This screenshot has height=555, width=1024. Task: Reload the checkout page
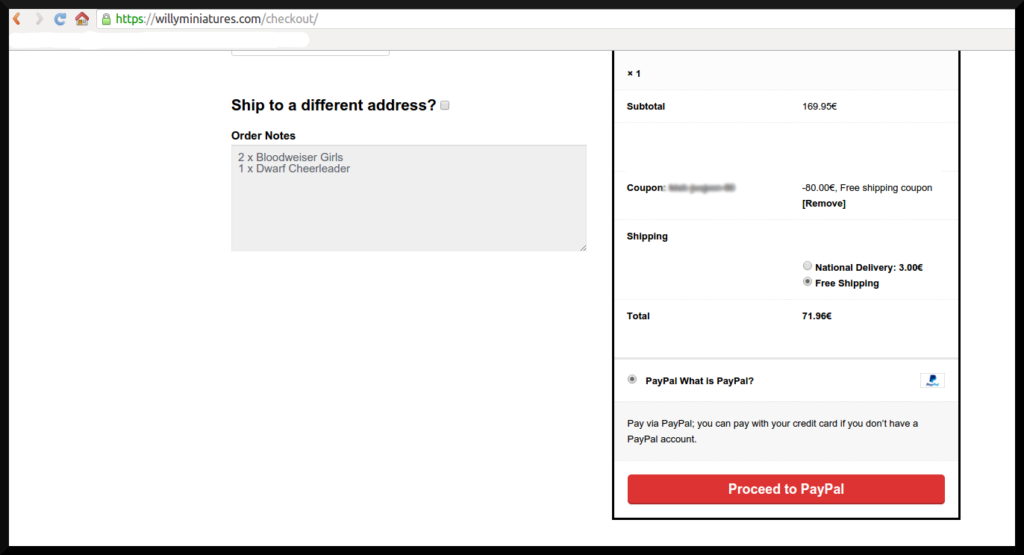coord(60,19)
